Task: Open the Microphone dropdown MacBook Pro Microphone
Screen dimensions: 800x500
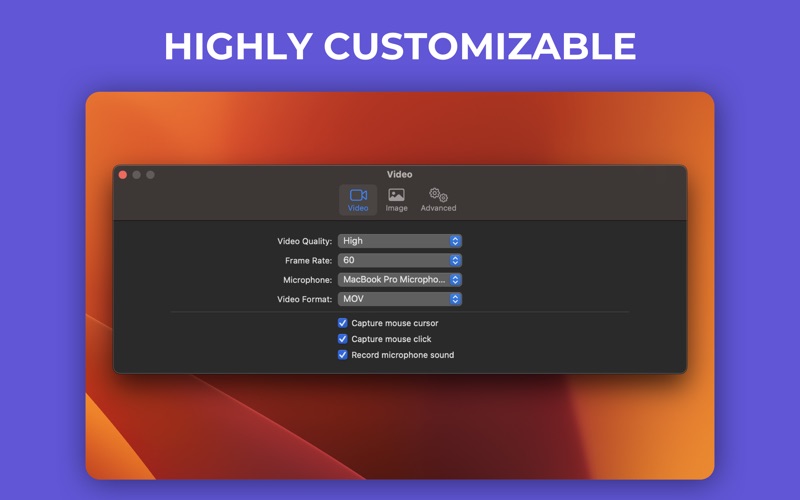Action: (400, 280)
